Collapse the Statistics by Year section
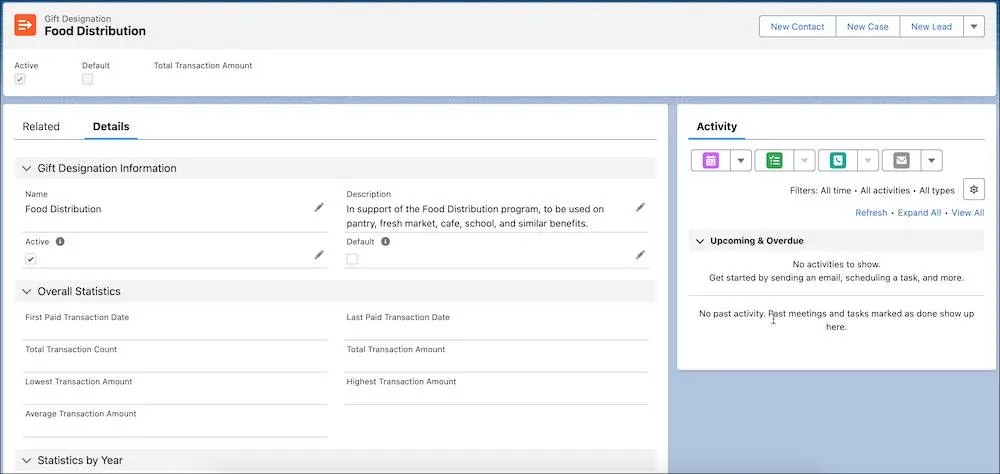The height and width of the screenshot is (474, 1000). point(26,461)
